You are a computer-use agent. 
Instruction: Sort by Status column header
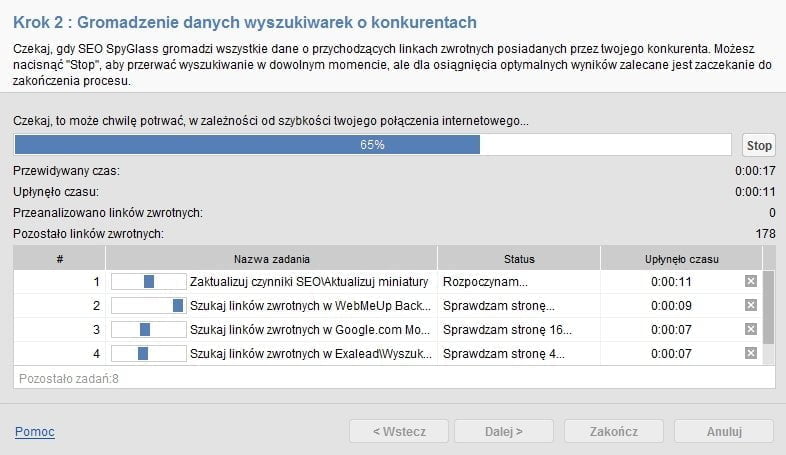pos(518,258)
